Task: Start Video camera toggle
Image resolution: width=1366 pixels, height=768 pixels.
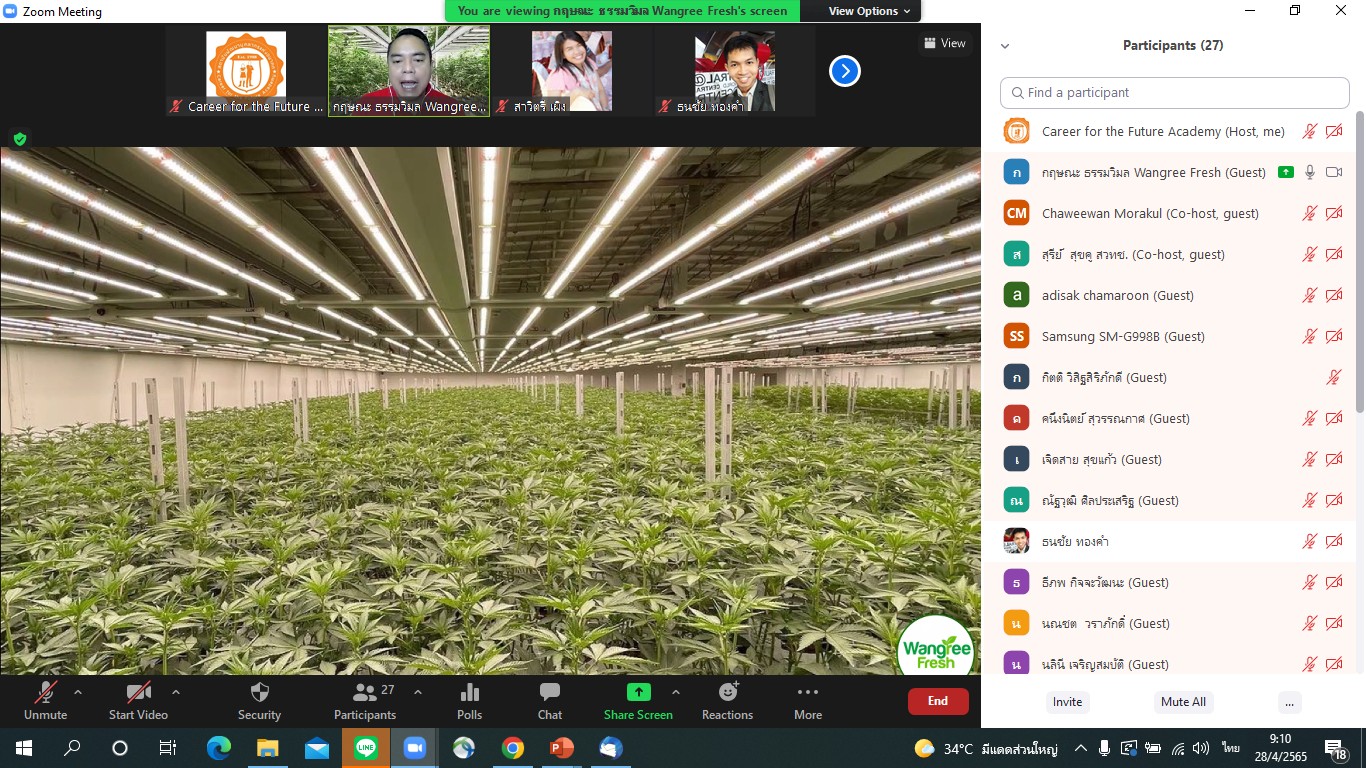Action: coord(138,693)
